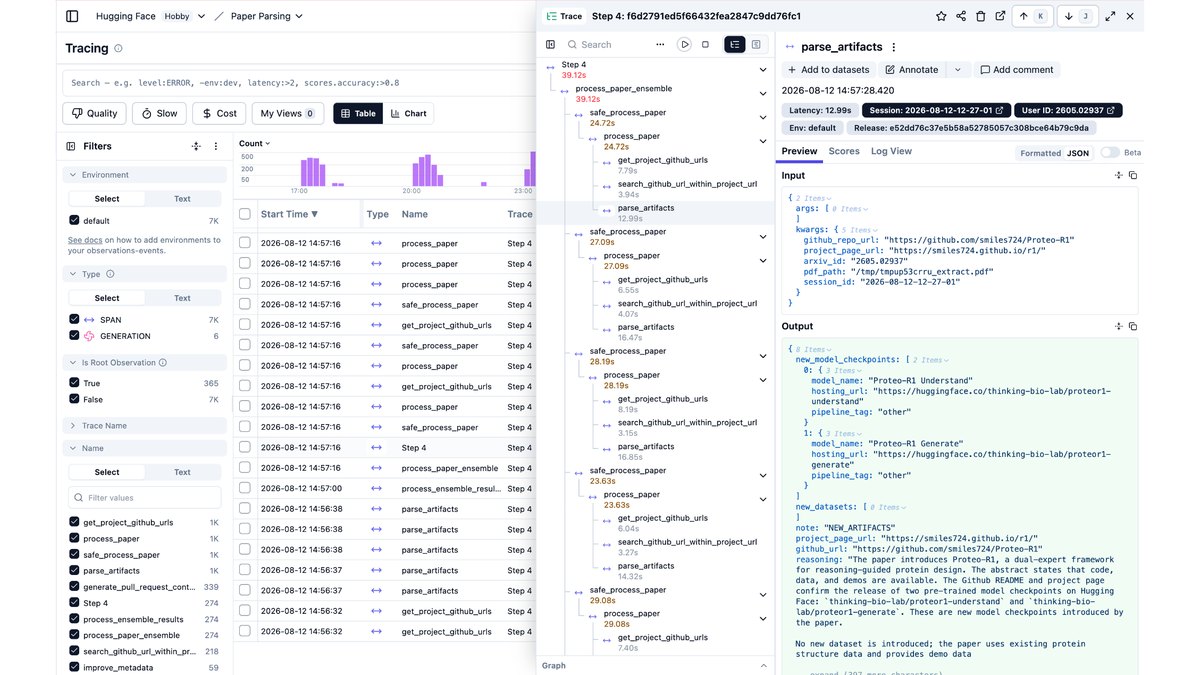Viewport: 1200px width, 675px height.
Task: Go to the next trace (J arrow)
Action: 1077,16
